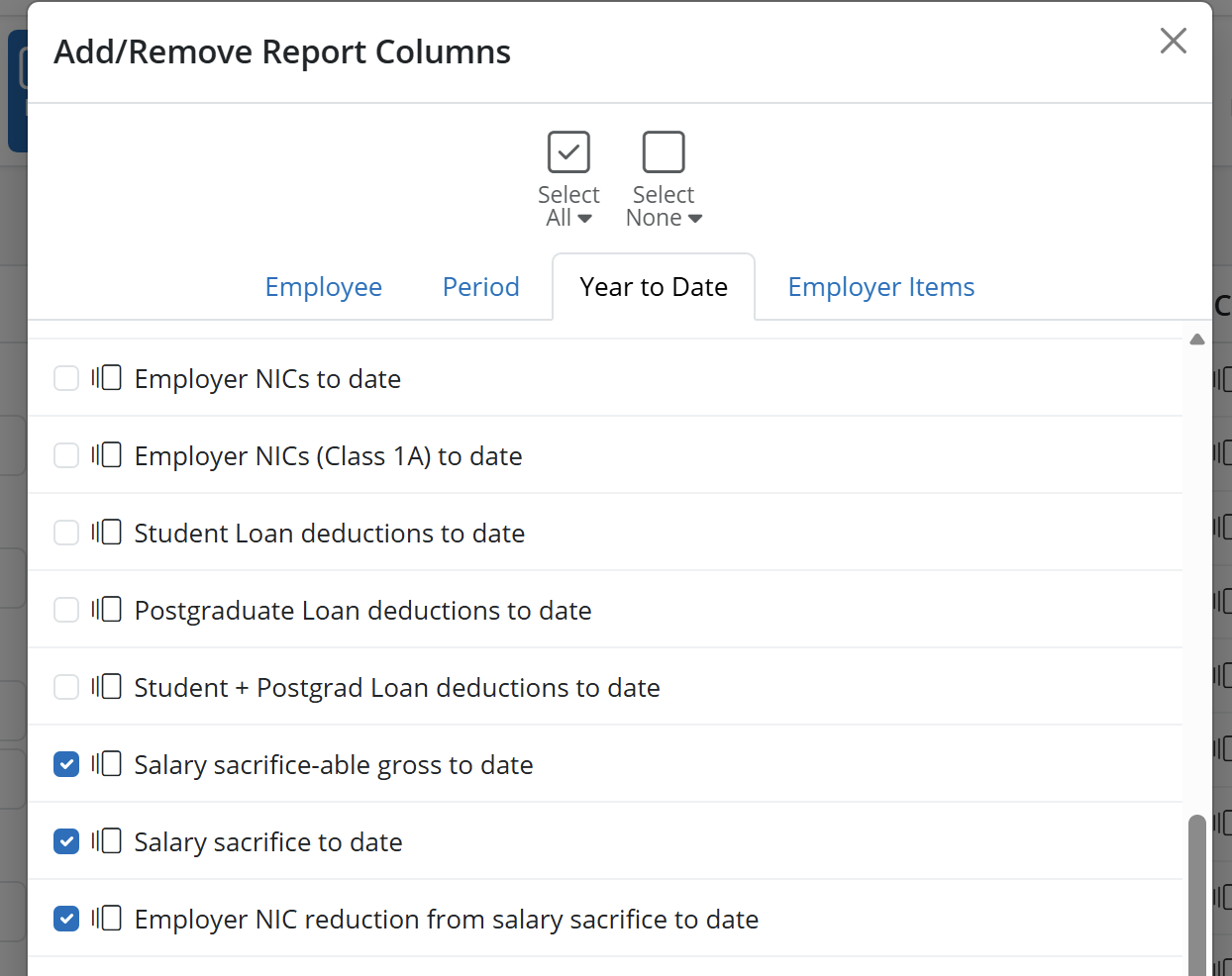Click 'Employer NICs (Class 1A) to date' text
Viewport: 1232px width, 976px height.
coord(329,456)
